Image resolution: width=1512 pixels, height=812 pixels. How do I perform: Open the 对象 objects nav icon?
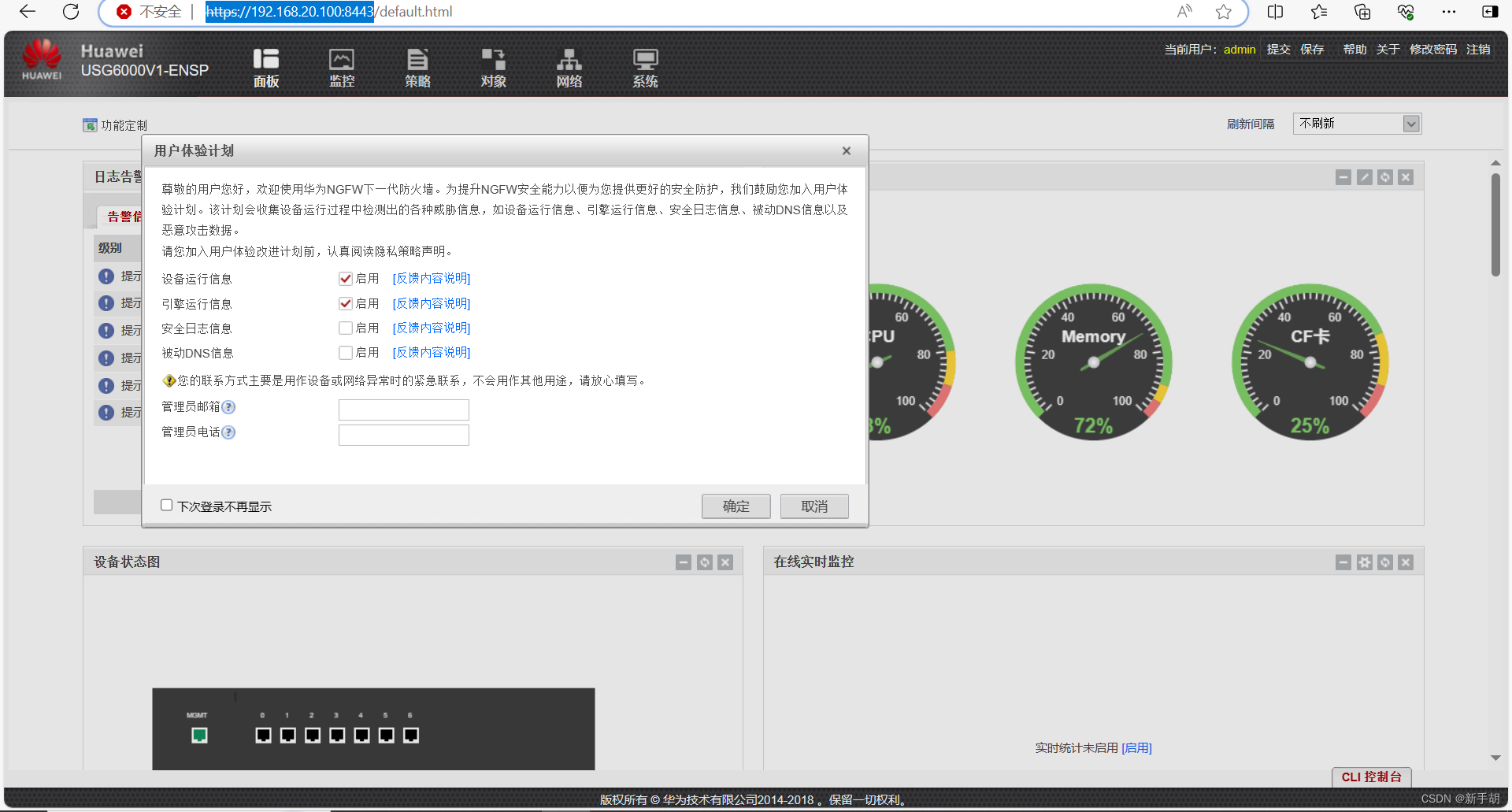pyautogui.click(x=494, y=68)
